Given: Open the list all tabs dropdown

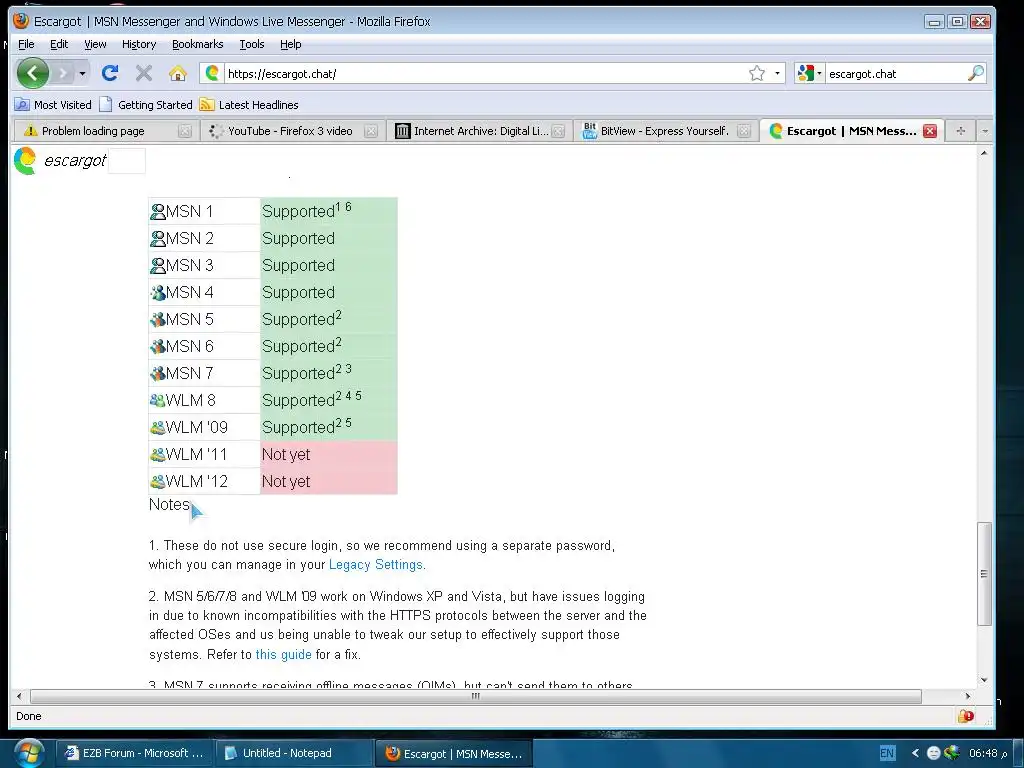Looking at the screenshot, I should coord(985,131).
